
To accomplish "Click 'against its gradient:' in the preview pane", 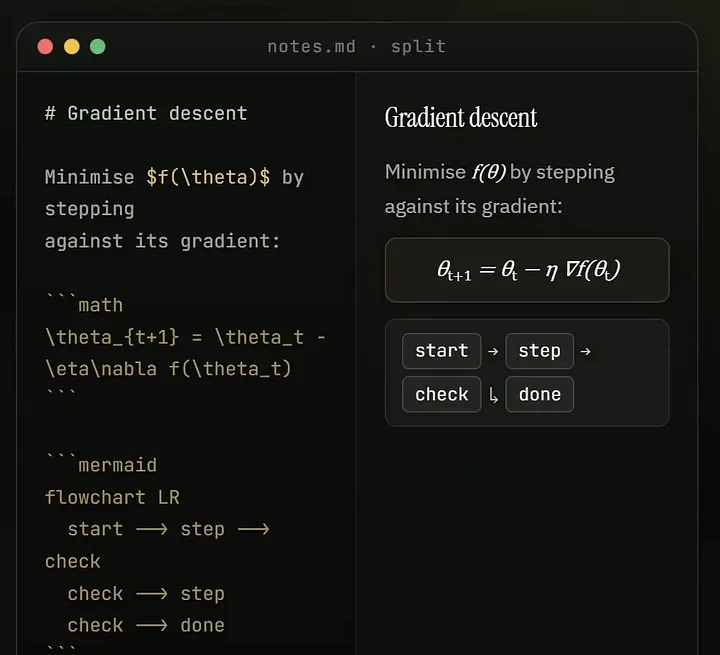I will pyautogui.click(x=473, y=207).
